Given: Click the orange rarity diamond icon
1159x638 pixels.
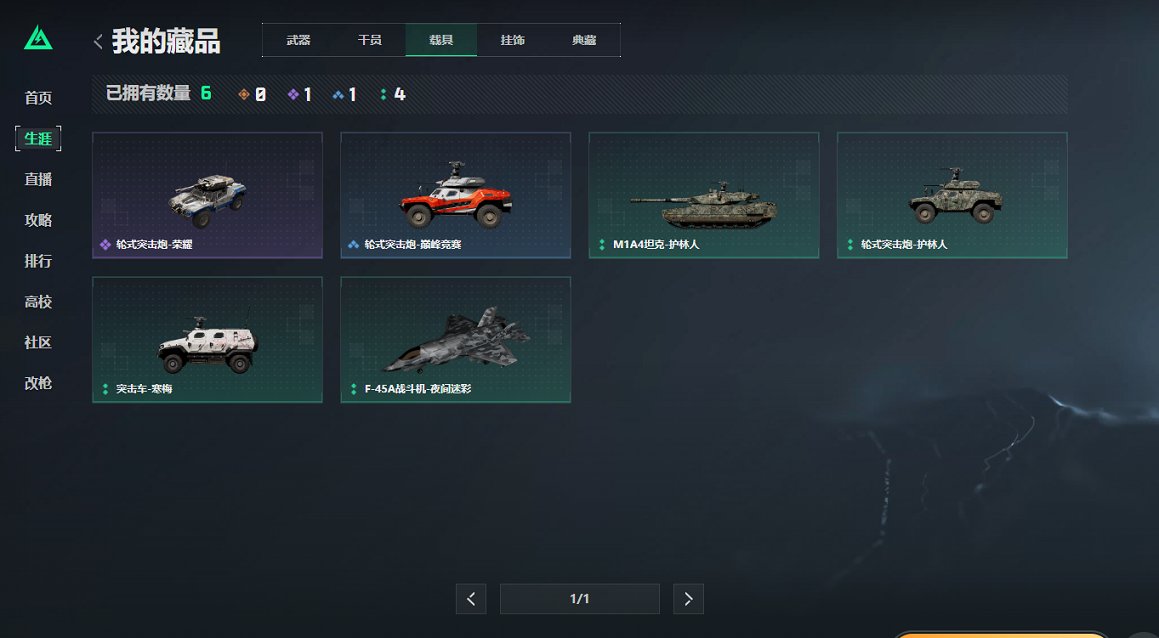Looking at the screenshot, I should 244,94.
